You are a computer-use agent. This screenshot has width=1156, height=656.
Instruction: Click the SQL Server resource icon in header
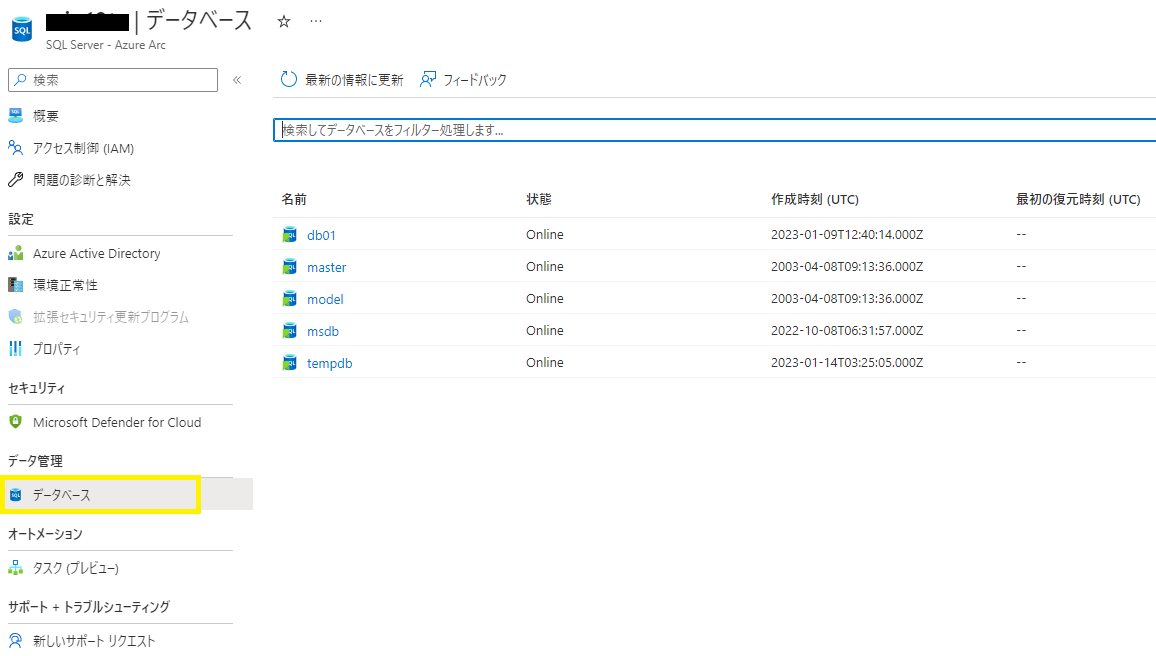coord(22,29)
